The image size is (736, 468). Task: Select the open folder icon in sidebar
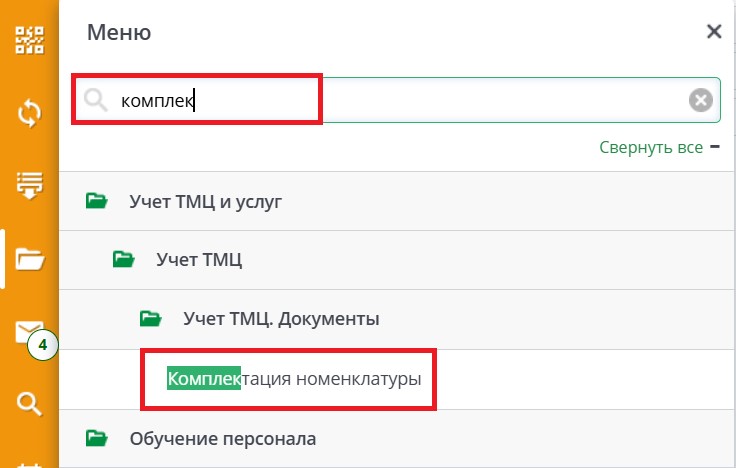[x=29, y=258]
